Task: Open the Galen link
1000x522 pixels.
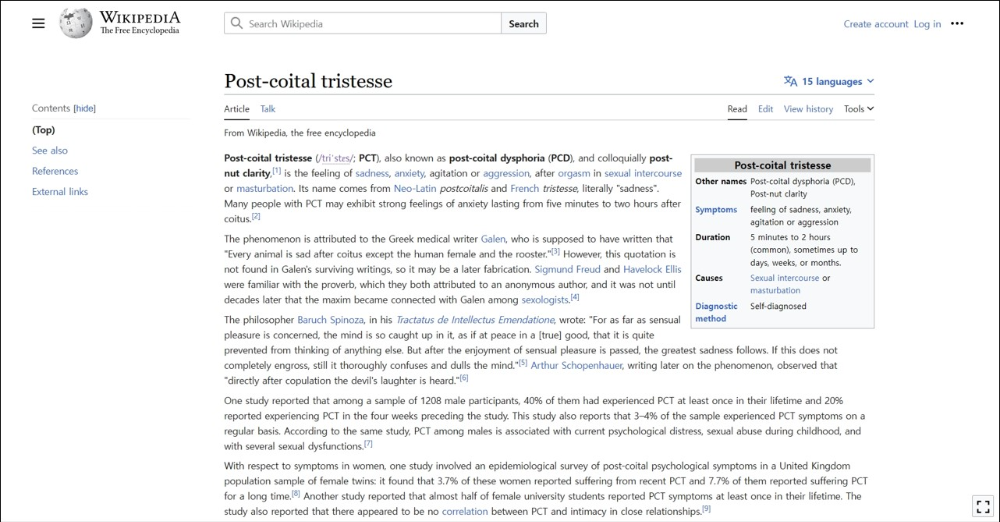Action: [493, 239]
